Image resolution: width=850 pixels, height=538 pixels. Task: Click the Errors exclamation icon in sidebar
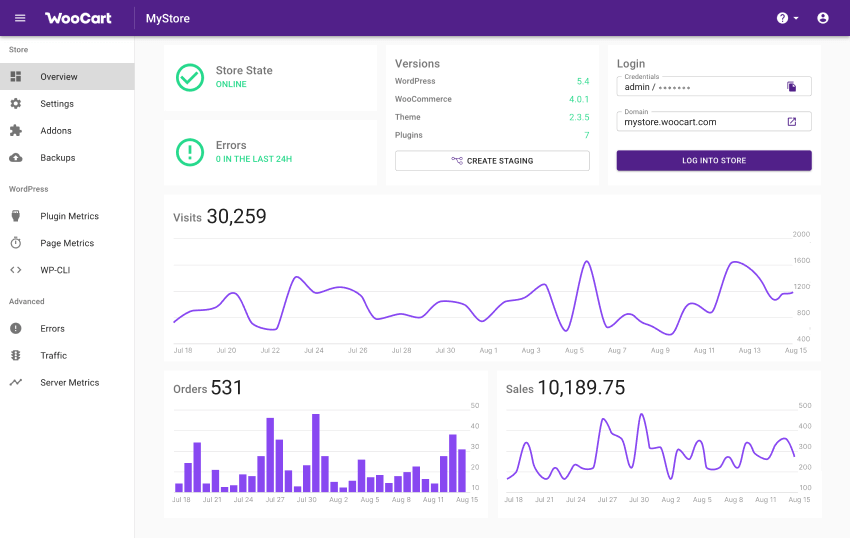tap(16, 328)
